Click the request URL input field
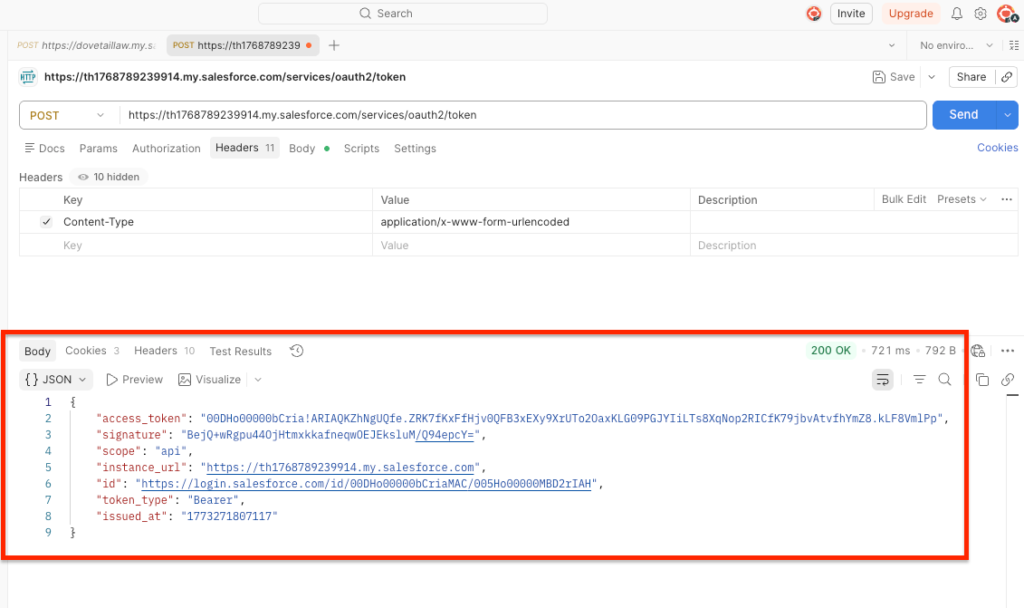Screen dimensions: 1024x608 pyautogui.click(x=520, y=115)
